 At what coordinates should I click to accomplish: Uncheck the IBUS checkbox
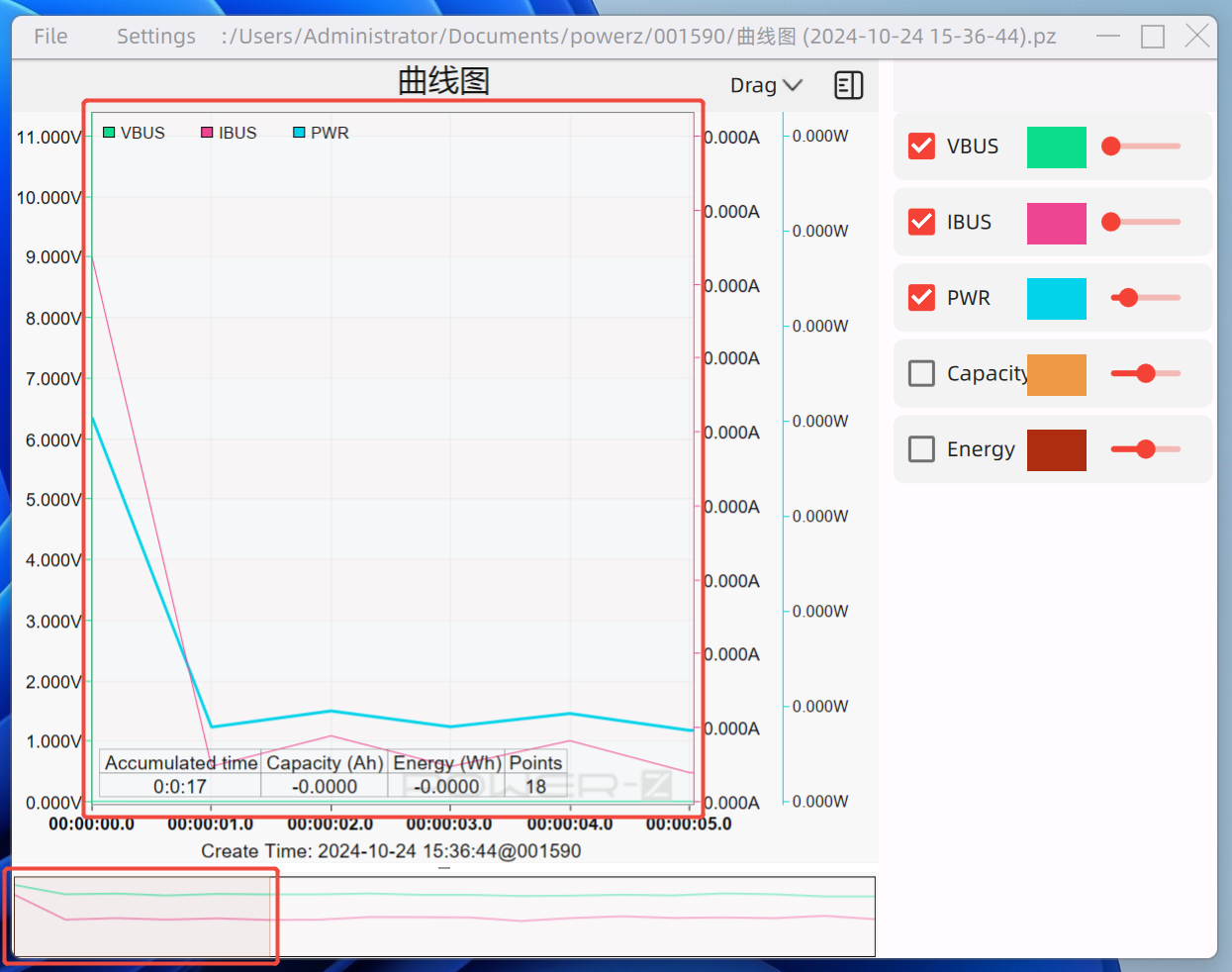(x=921, y=222)
